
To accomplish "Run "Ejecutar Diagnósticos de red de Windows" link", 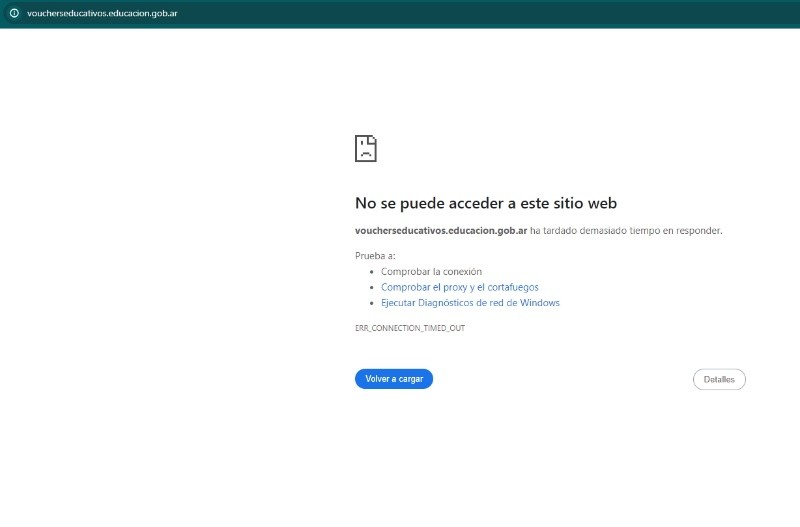I will coord(470,302).
